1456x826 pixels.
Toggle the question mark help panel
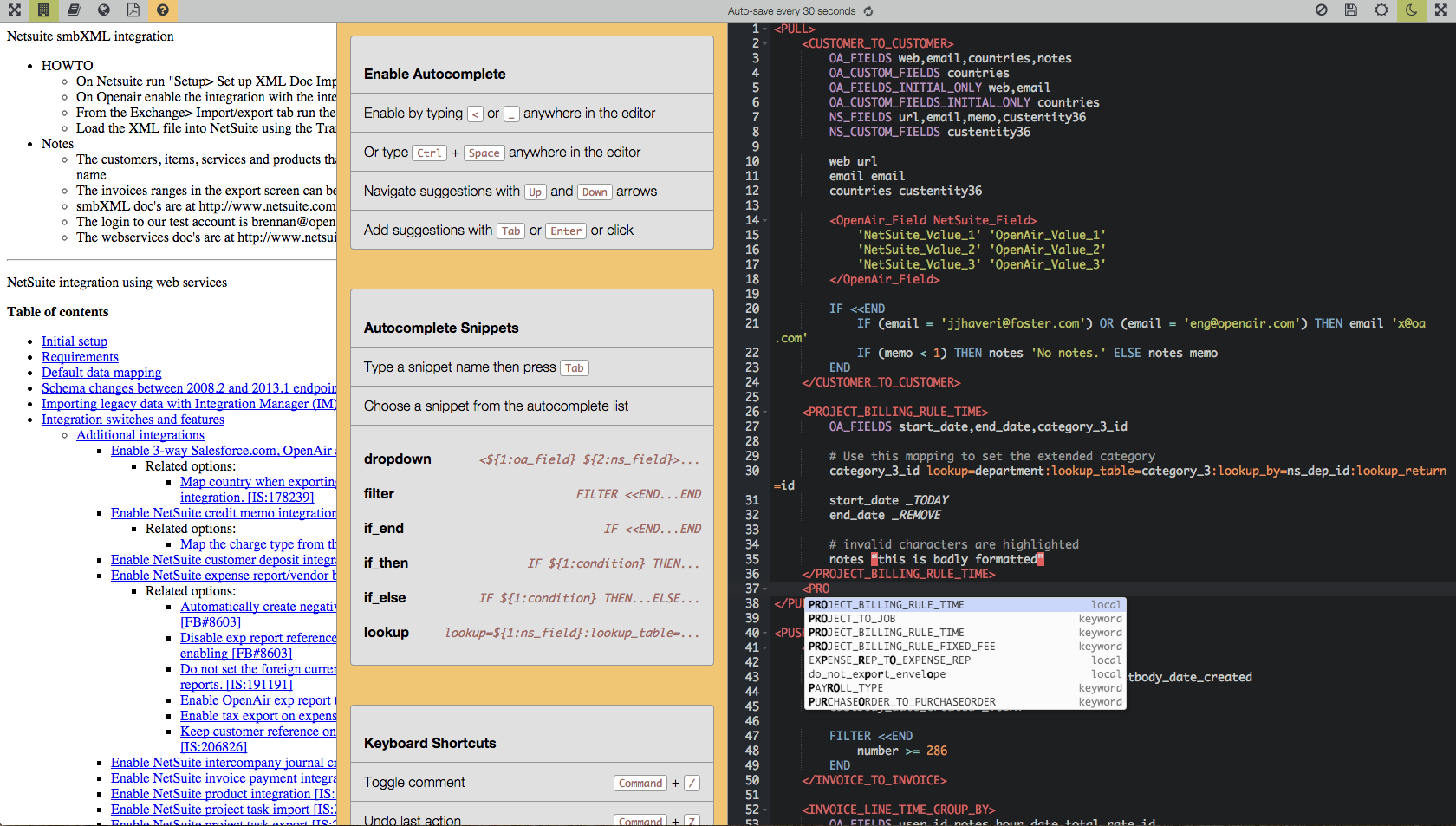162,10
